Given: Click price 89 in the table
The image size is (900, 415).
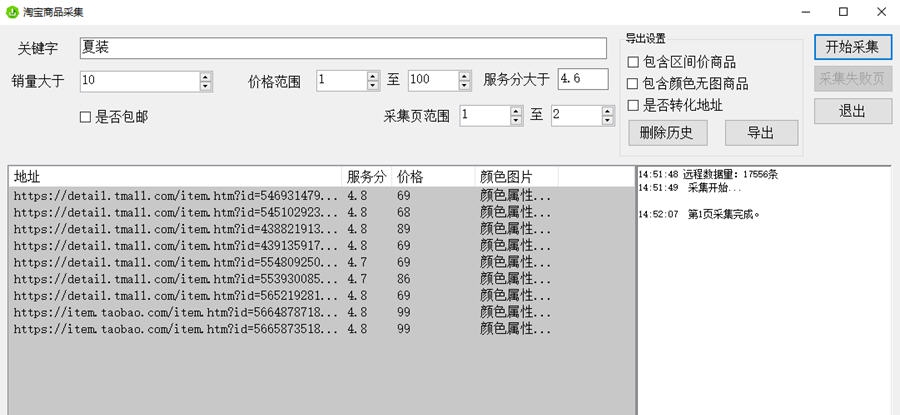Looking at the screenshot, I should pos(404,229).
